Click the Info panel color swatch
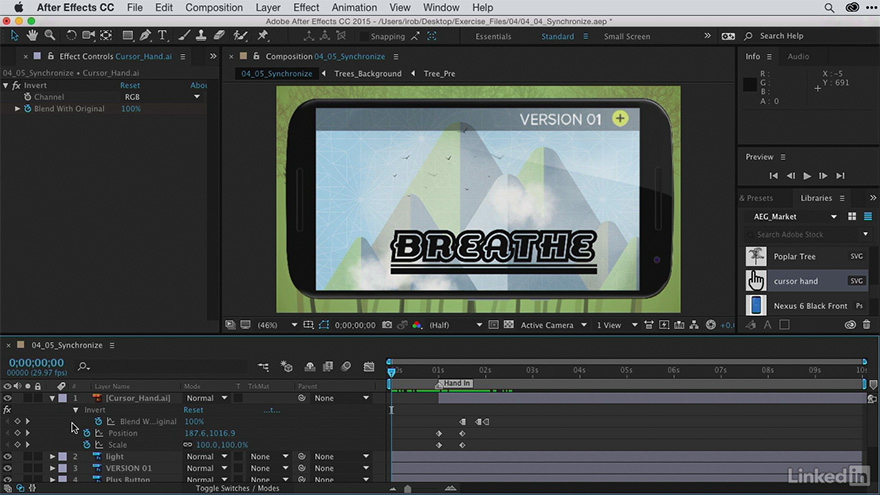Viewport: 880px width, 495px height. [x=749, y=84]
